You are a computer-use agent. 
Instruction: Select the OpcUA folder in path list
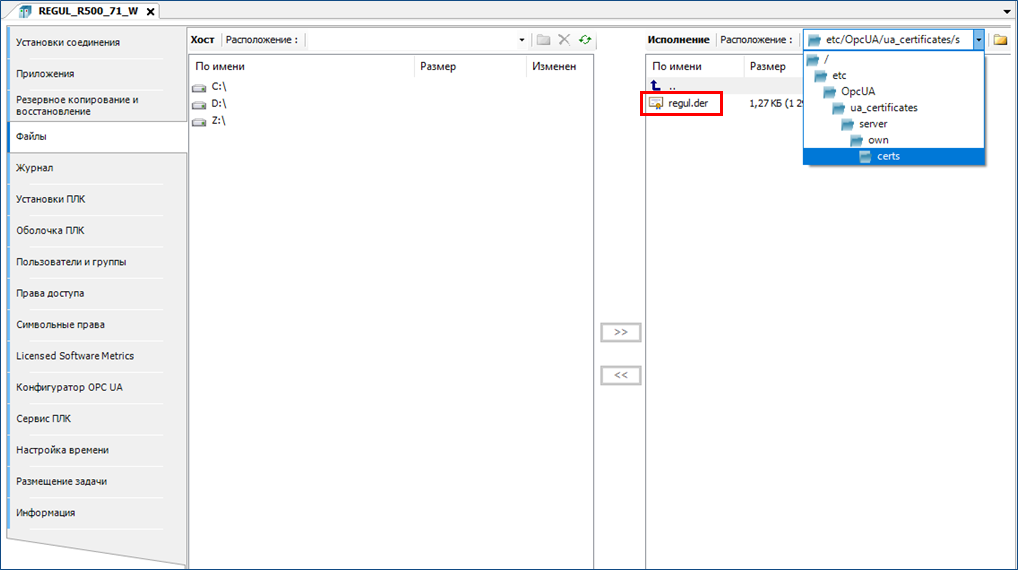857,92
